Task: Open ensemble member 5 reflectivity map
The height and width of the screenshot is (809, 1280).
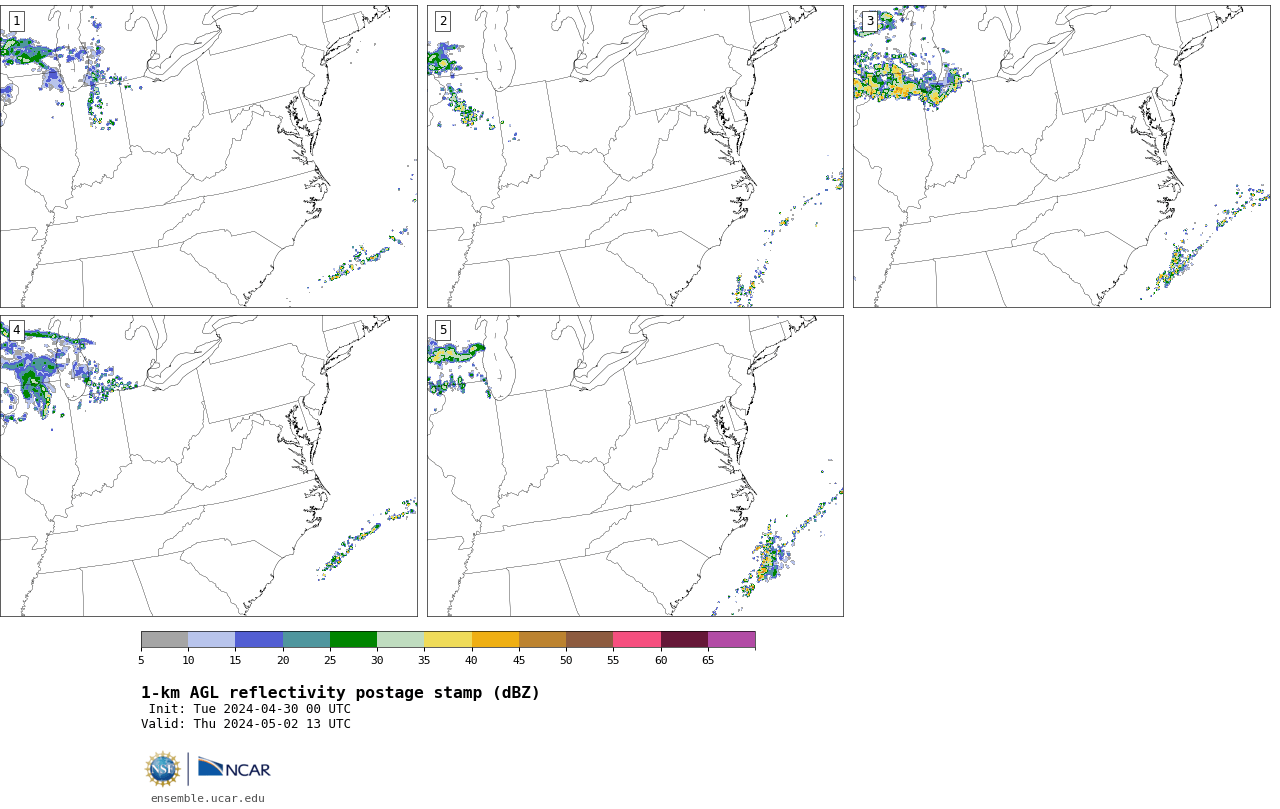Action: pyautogui.click(x=635, y=466)
